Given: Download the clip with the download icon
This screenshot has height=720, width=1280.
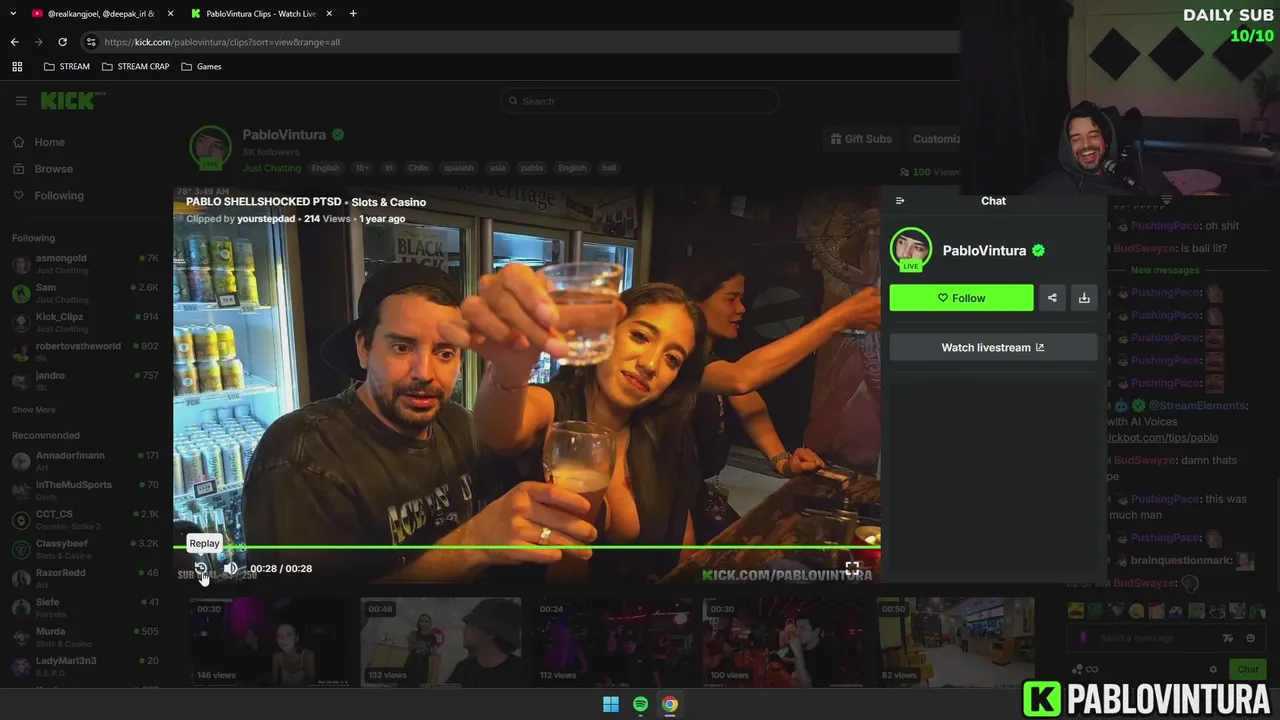Looking at the screenshot, I should (x=1084, y=298).
